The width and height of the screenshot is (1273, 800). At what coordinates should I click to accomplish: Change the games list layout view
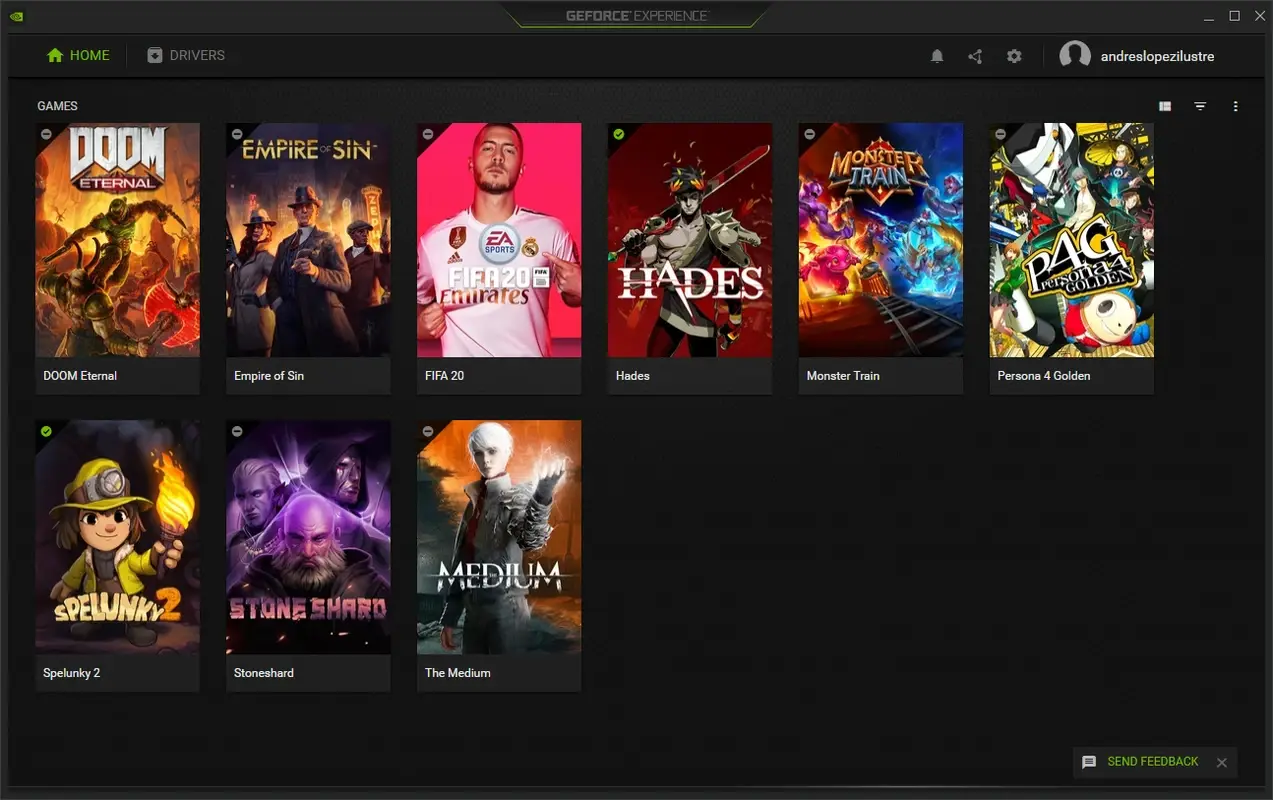tap(1164, 106)
